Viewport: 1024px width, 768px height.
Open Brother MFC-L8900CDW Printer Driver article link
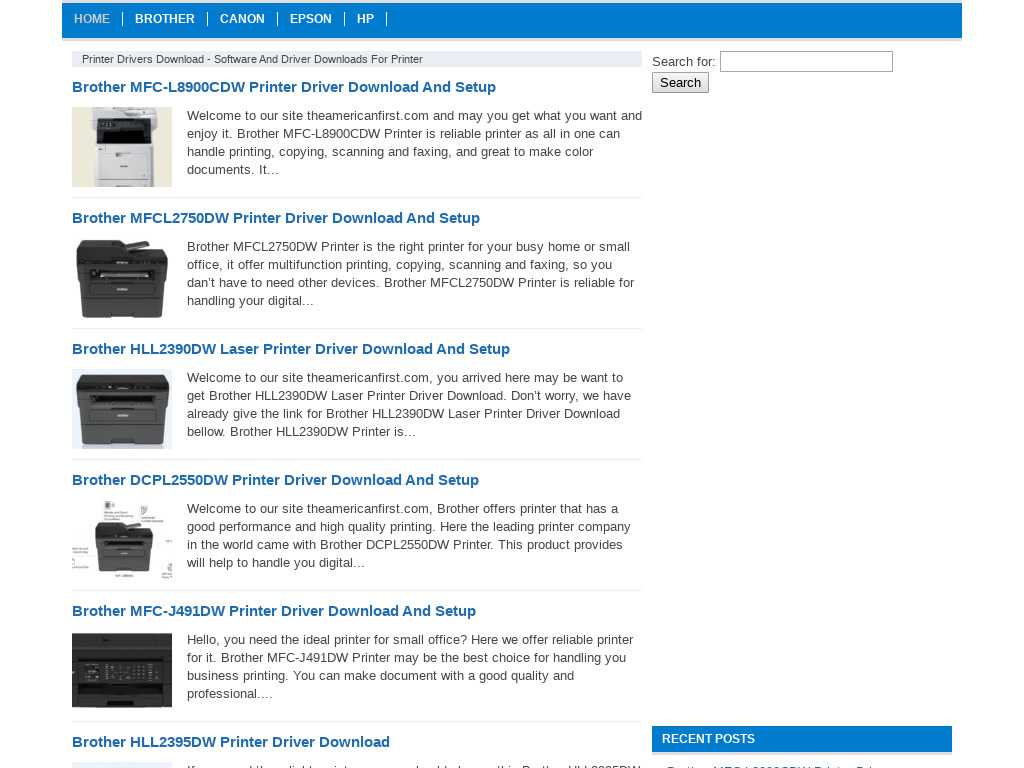283,87
